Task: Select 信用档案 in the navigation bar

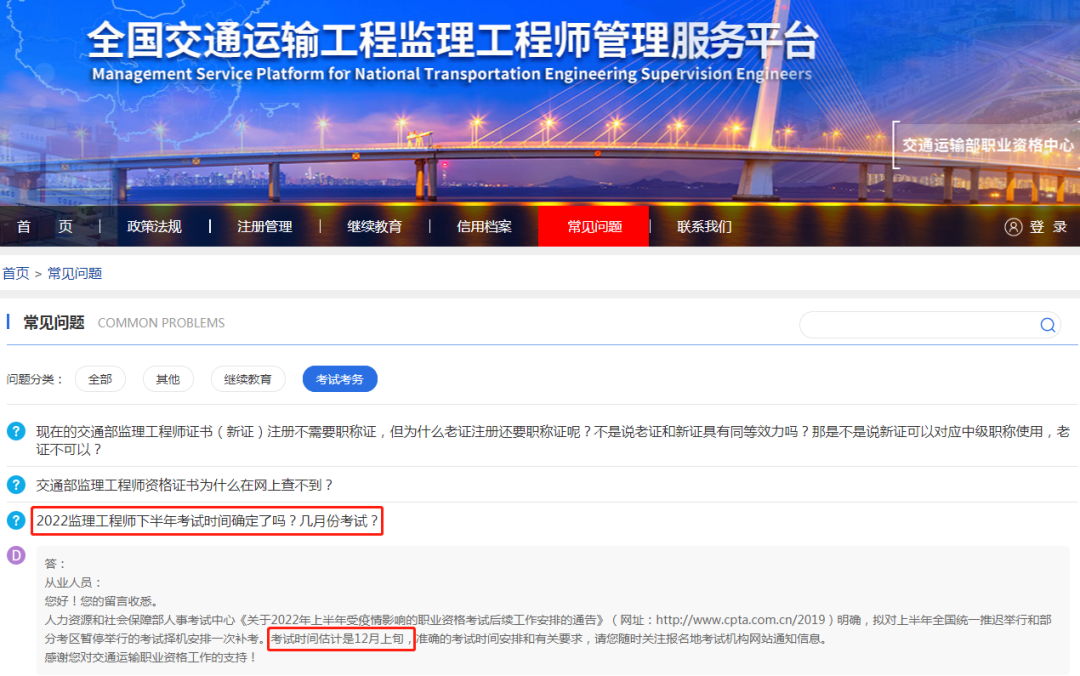Action: pyautogui.click(x=484, y=227)
